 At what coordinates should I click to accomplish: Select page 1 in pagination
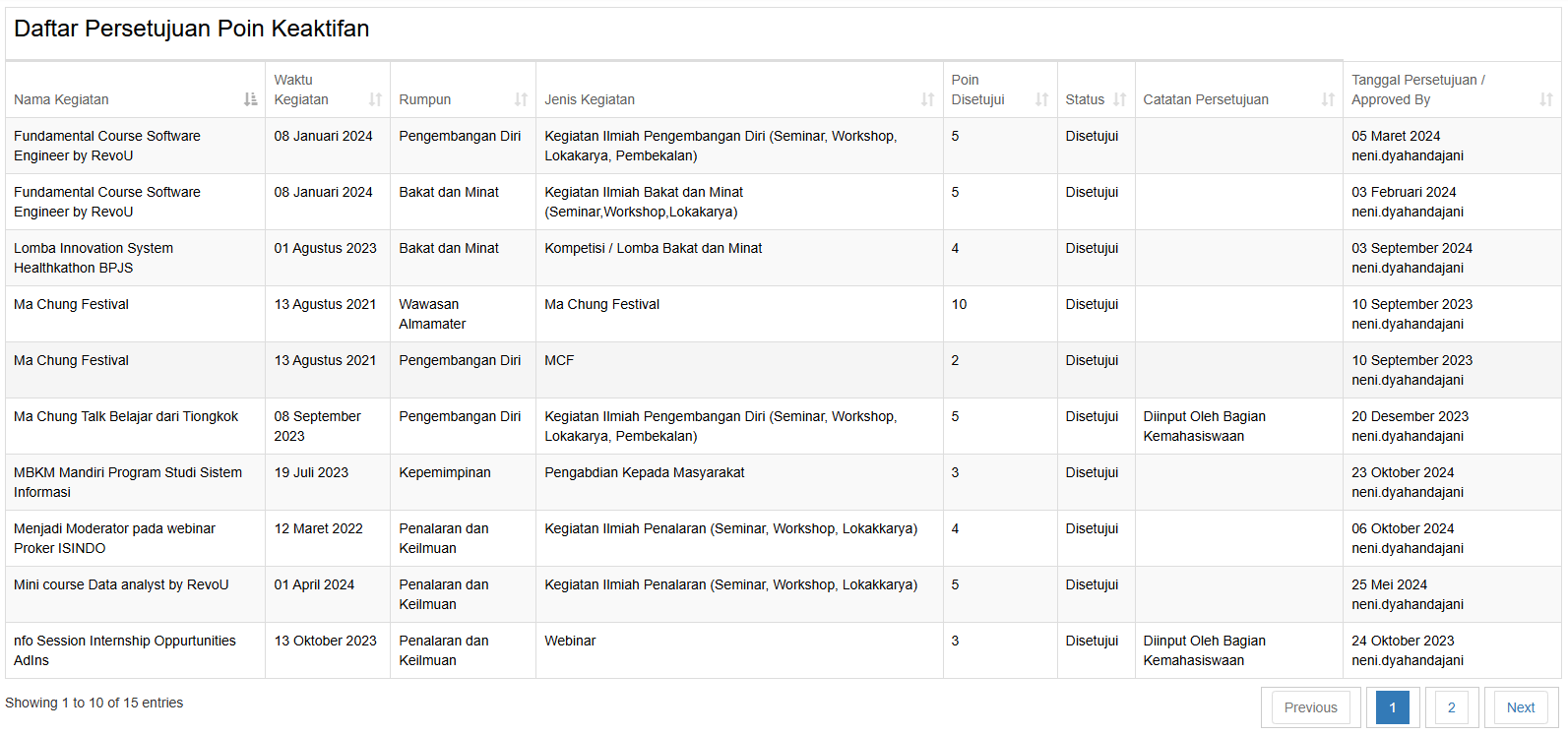pos(1393,707)
